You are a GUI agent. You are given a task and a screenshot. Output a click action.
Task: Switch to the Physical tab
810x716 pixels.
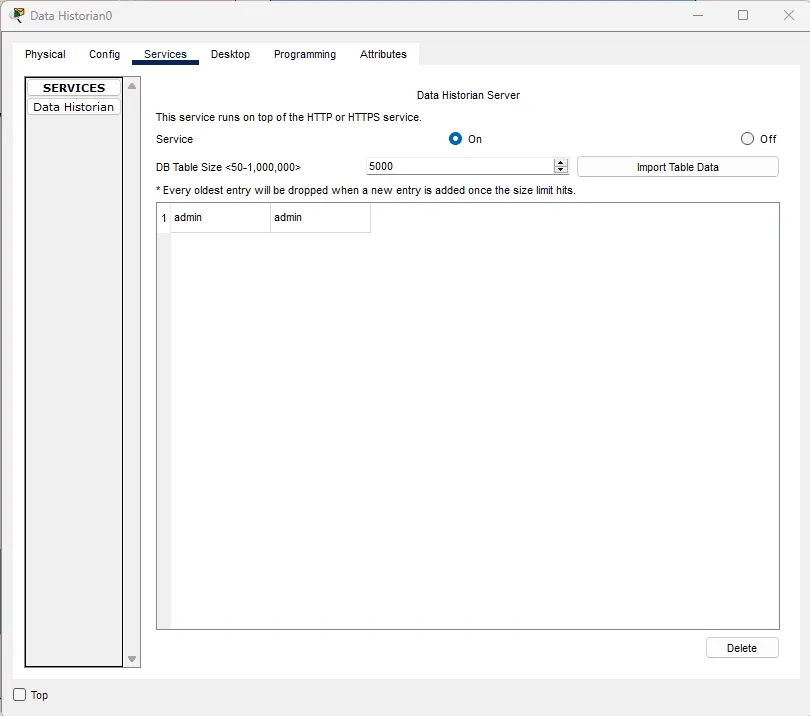coord(45,54)
